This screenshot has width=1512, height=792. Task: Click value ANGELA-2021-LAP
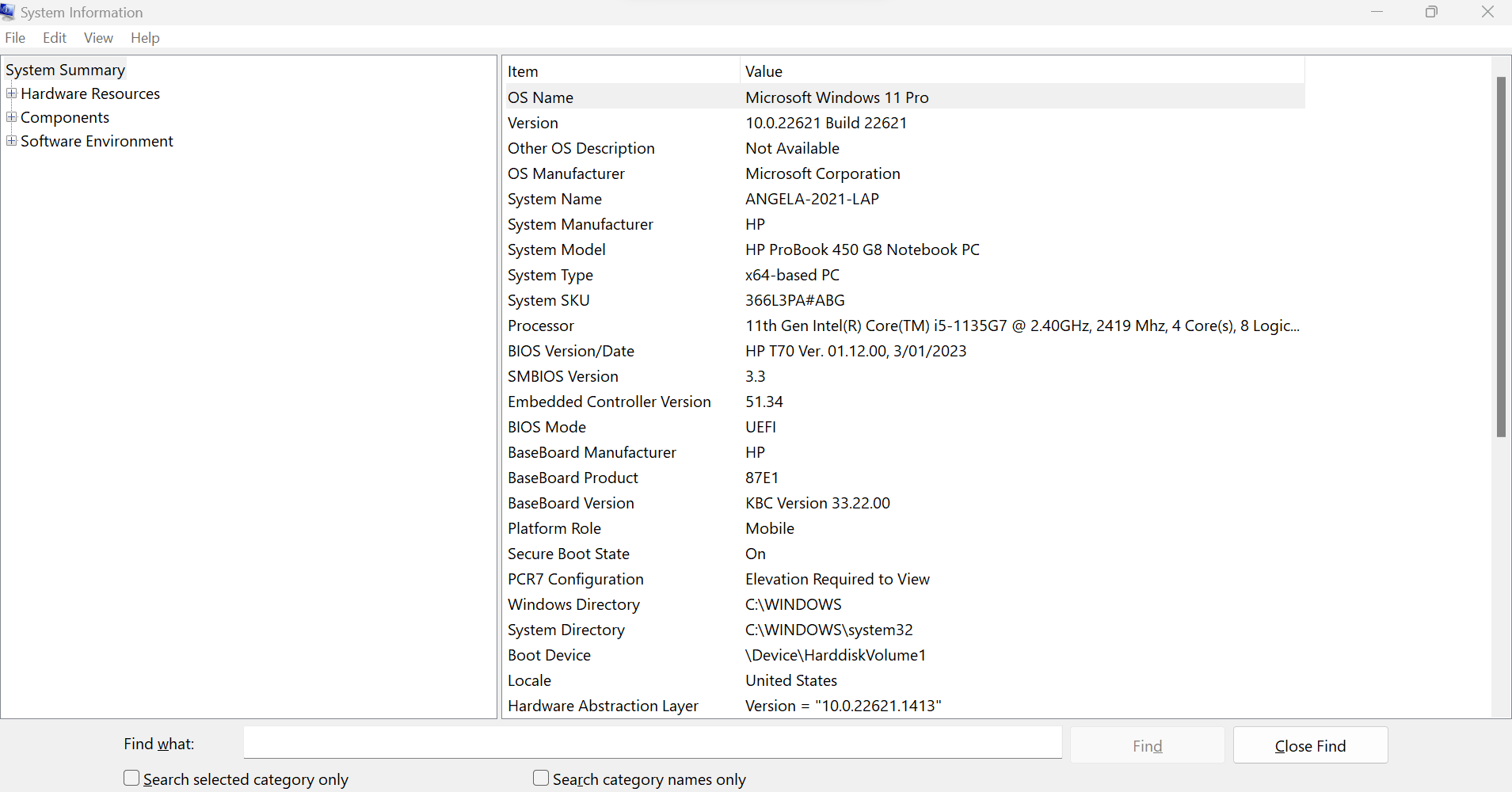click(x=812, y=199)
